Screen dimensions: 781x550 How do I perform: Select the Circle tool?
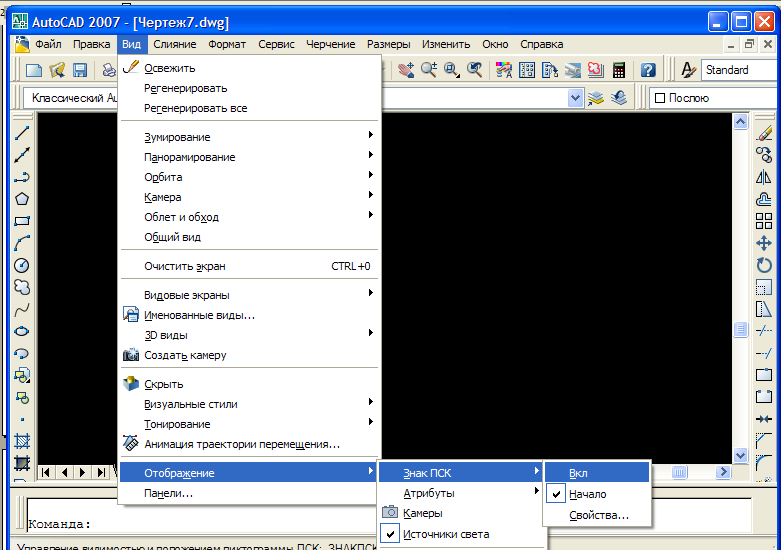pyautogui.click(x=22, y=265)
